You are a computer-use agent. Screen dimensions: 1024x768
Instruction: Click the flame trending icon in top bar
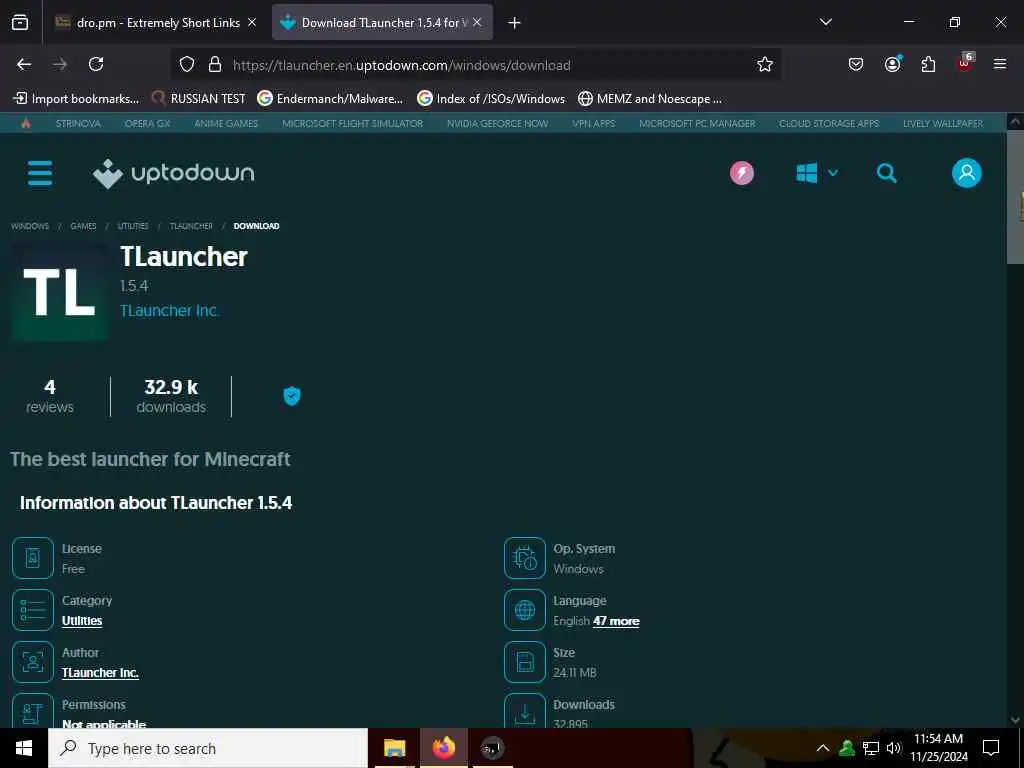pyautogui.click(x=26, y=123)
